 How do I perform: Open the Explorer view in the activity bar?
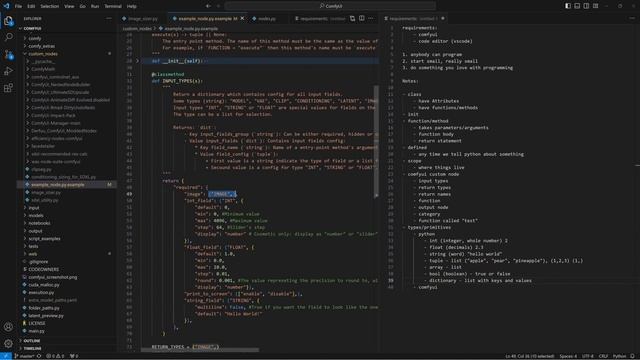point(8,20)
